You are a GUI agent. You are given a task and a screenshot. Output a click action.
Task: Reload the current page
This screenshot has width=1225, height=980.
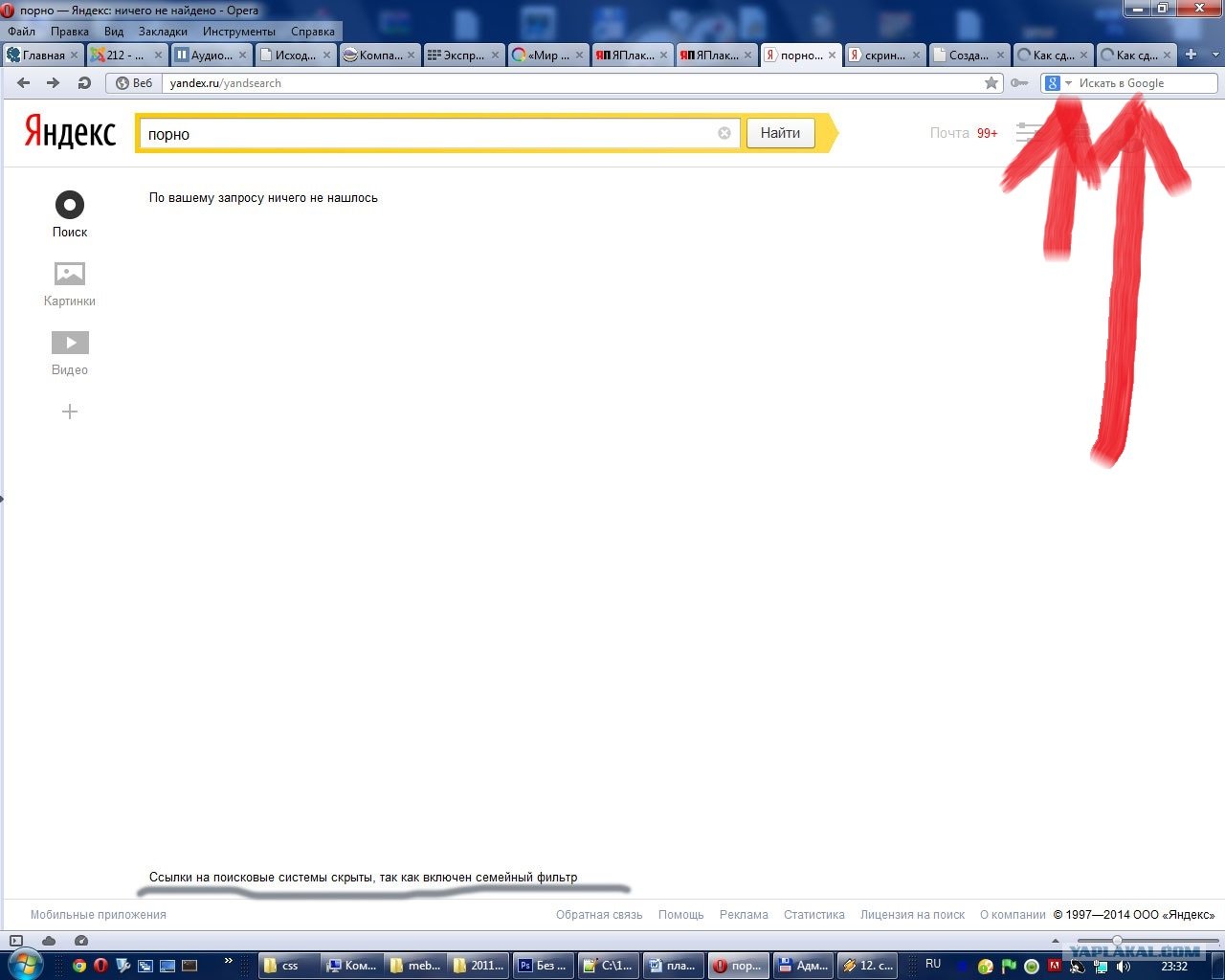(84, 83)
